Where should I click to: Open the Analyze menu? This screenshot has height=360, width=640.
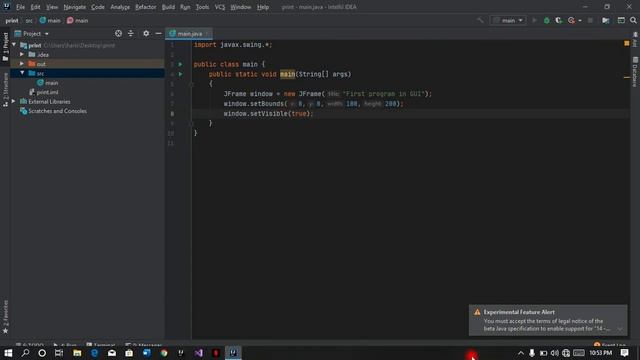120,7
